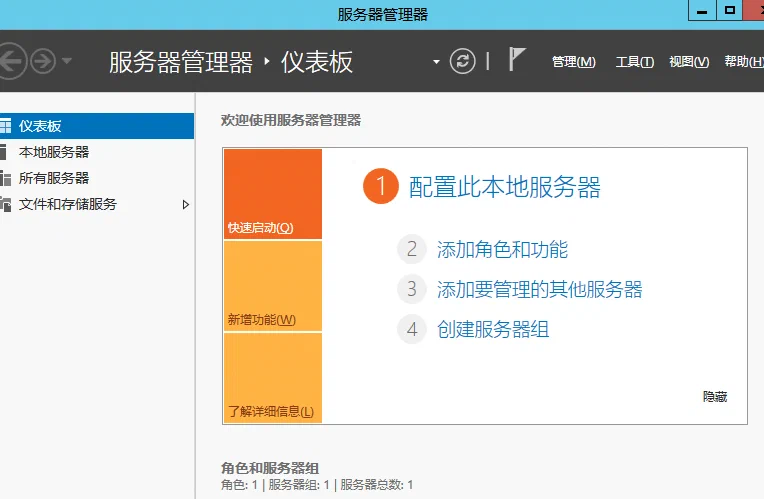
Task: Open breadcrumb dropdown arrow near refresh
Action: (436, 62)
